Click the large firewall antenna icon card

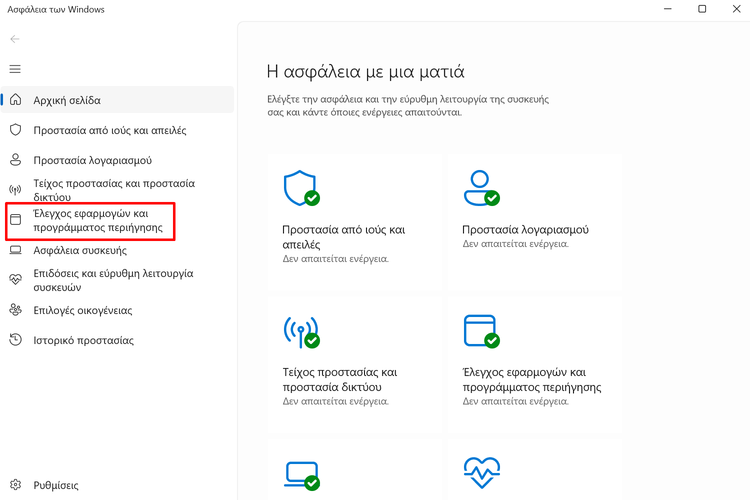(x=301, y=332)
